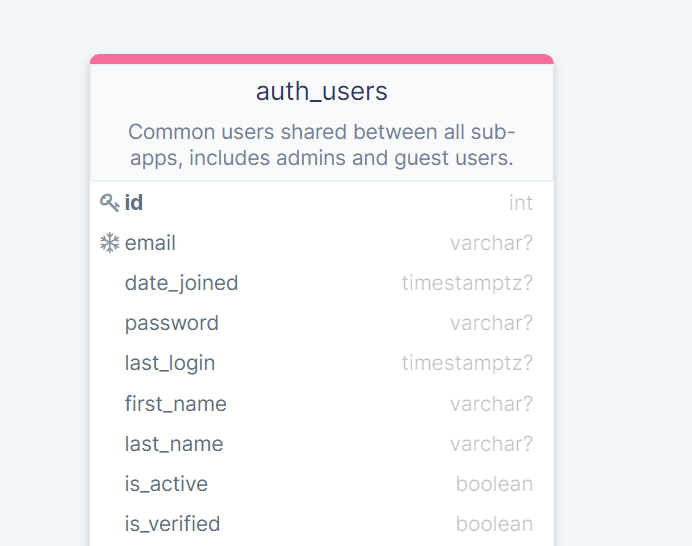
Task: Select the id column row
Action: tap(322, 203)
